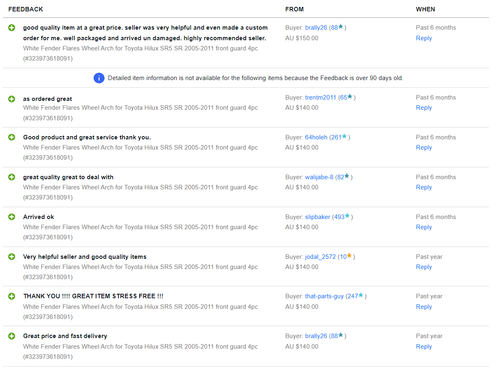Click the star beside walijabe-8's score 82
Viewport: 500px width, 373px height.
click(x=347, y=176)
